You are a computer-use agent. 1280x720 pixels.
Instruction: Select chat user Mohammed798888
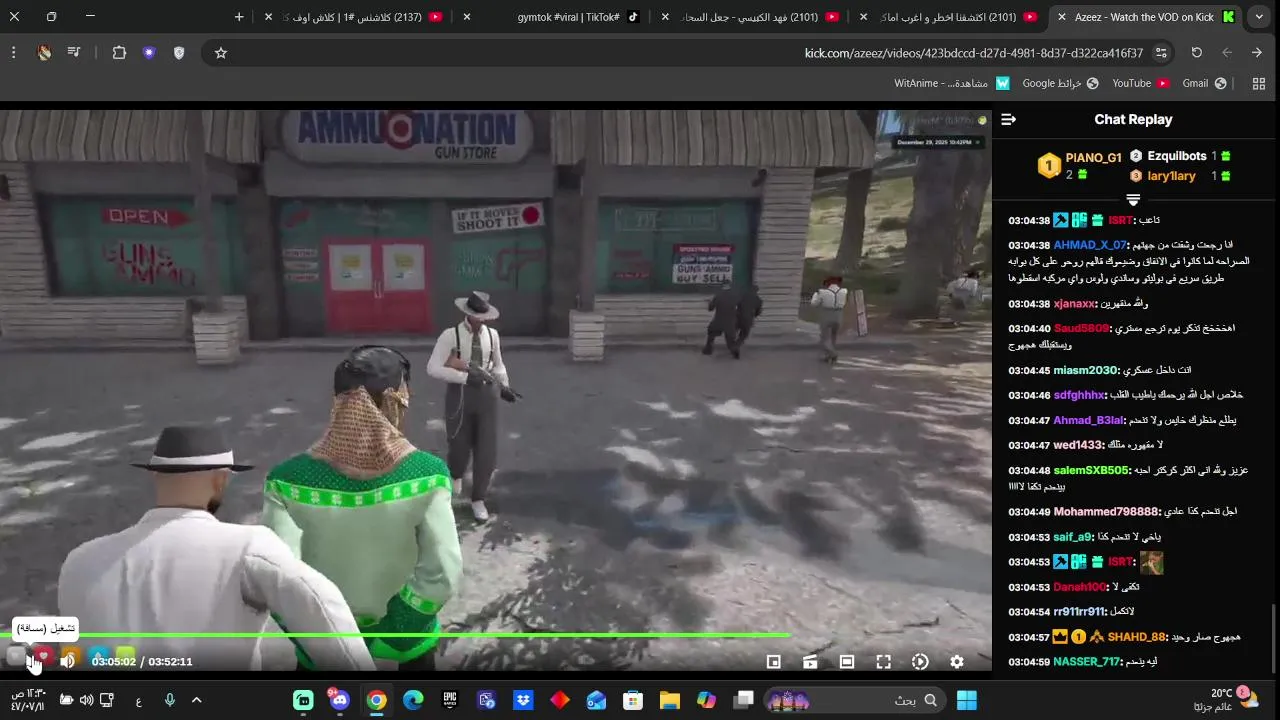point(1105,511)
